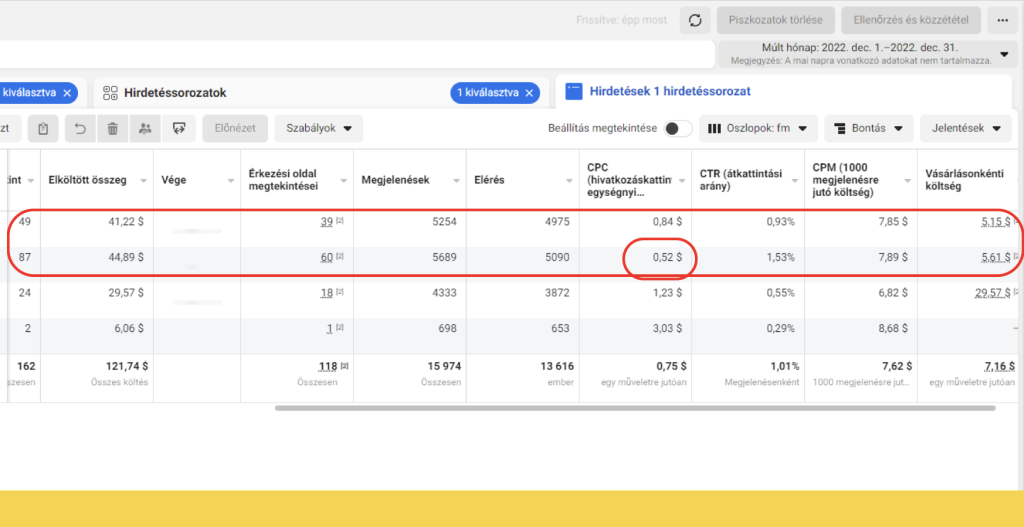Toggle the Beállítás megtekintése switch
The width and height of the screenshot is (1024, 527).
click(677, 128)
